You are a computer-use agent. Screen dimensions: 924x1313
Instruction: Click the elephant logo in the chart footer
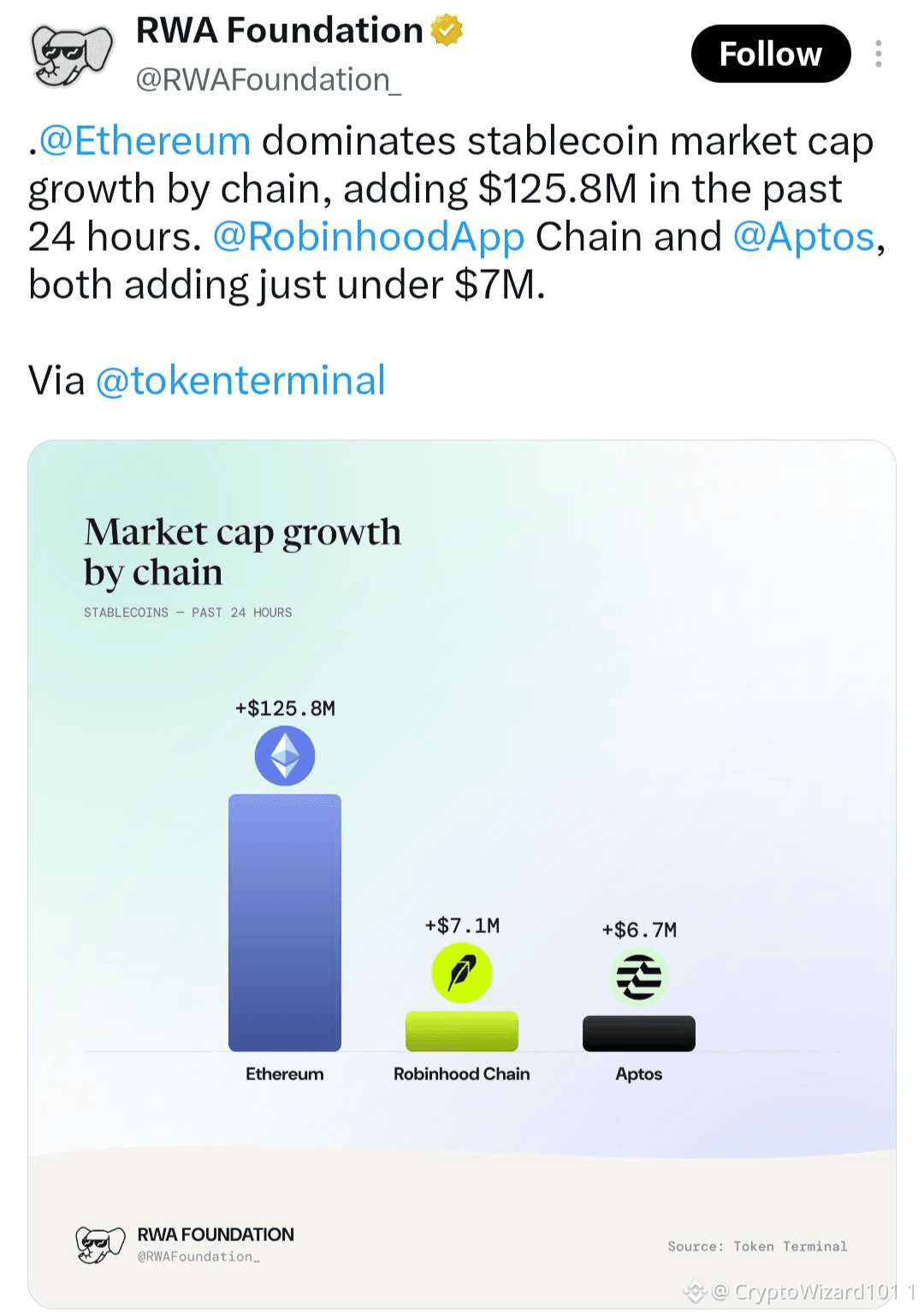100,1245
